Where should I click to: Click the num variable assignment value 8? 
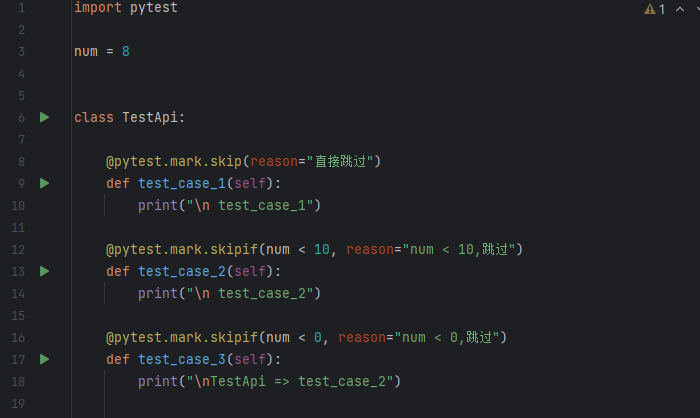[126, 51]
